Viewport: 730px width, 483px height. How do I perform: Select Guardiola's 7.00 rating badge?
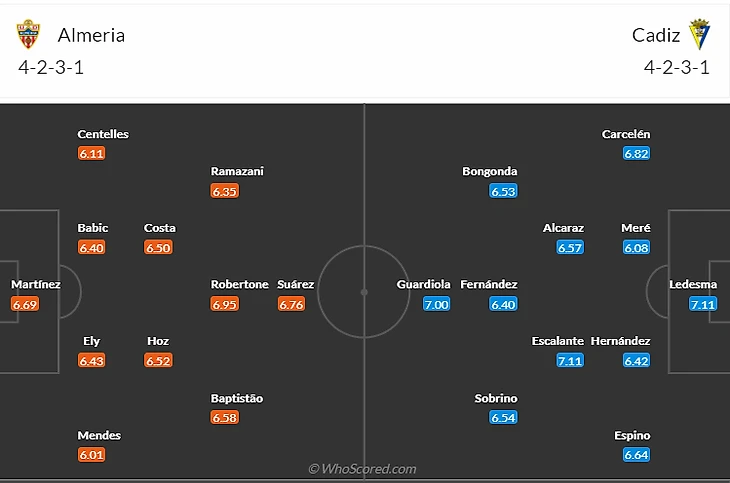(436, 304)
